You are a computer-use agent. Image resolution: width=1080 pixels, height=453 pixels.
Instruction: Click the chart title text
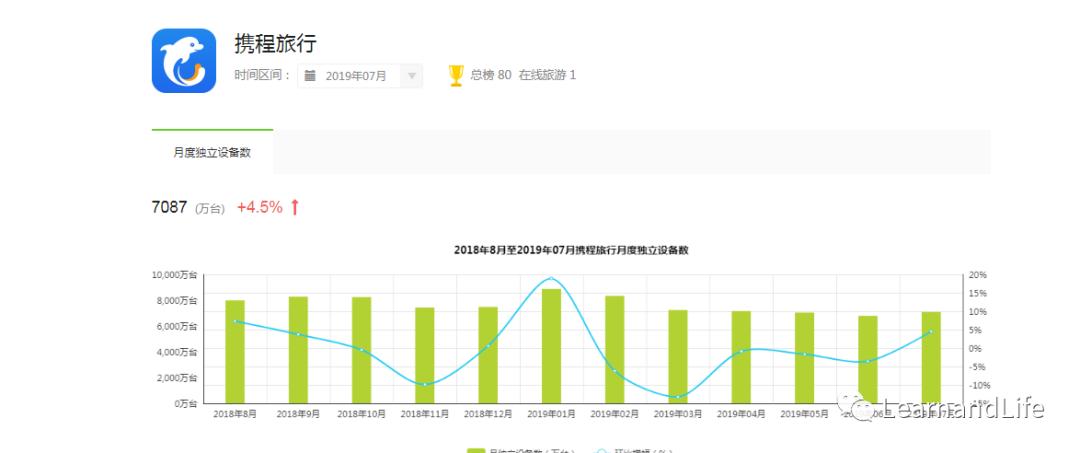click(x=570, y=250)
